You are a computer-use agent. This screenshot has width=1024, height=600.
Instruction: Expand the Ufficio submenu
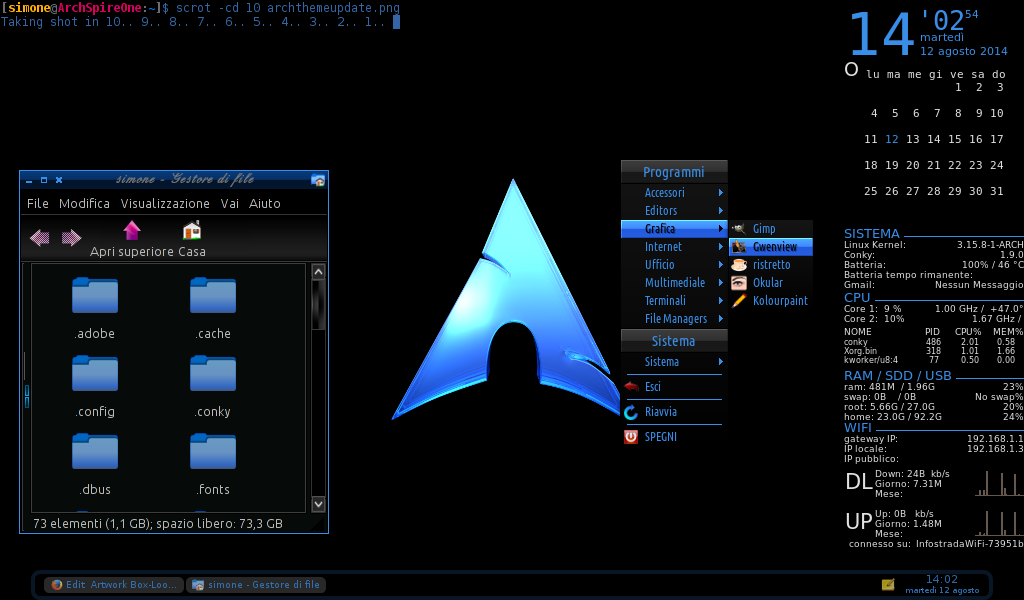coord(674,264)
